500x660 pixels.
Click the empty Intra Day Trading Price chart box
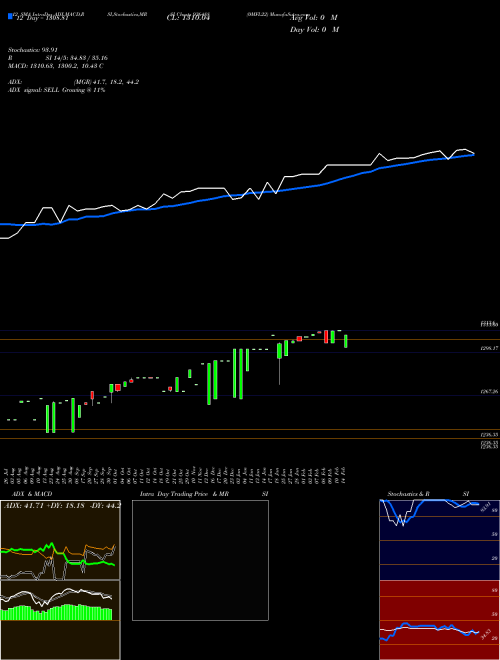(200, 560)
